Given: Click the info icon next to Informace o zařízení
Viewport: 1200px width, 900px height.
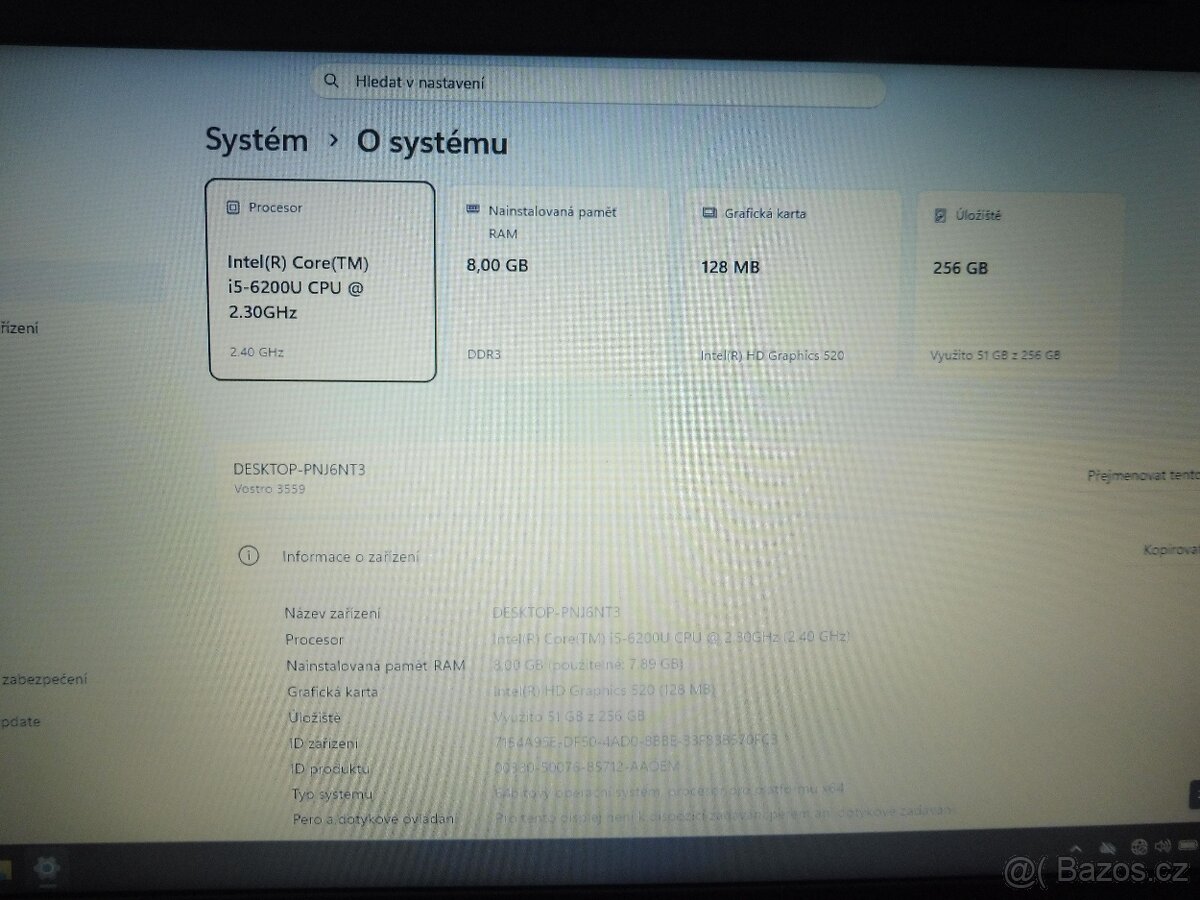Looking at the screenshot, I should click(248, 556).
